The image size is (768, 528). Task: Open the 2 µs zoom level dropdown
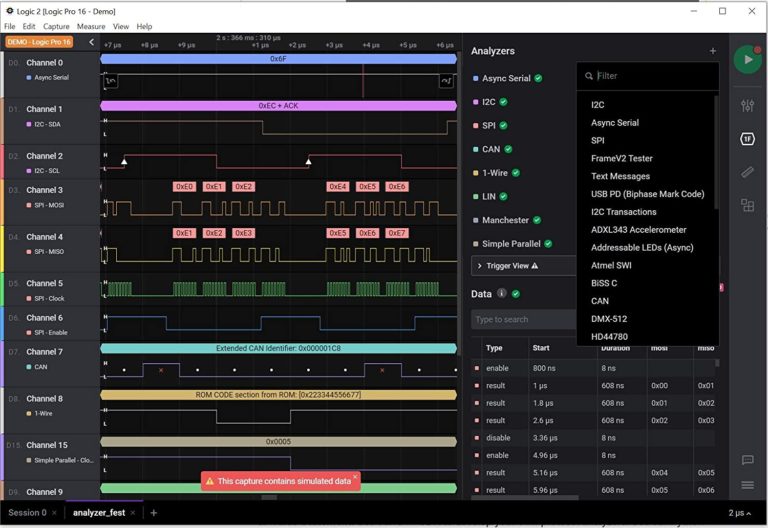point(739,513)
